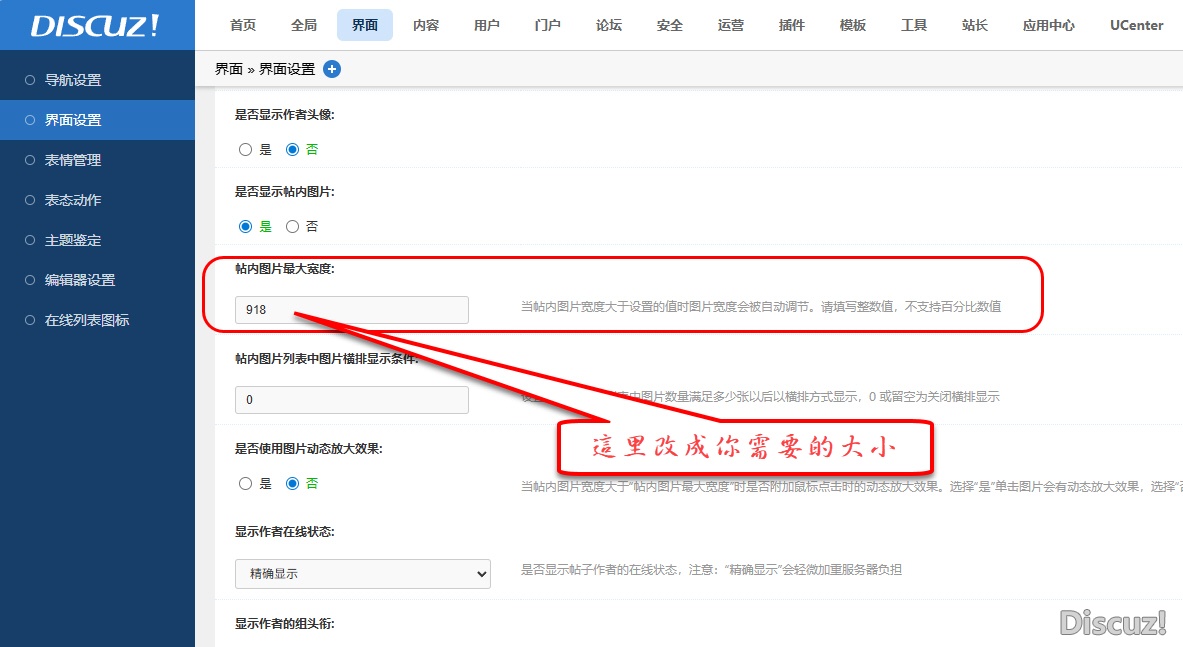Select 否 for 是否显示帖内图片
The width and height of the screenshot is (1183, 647).
(293, 227)
